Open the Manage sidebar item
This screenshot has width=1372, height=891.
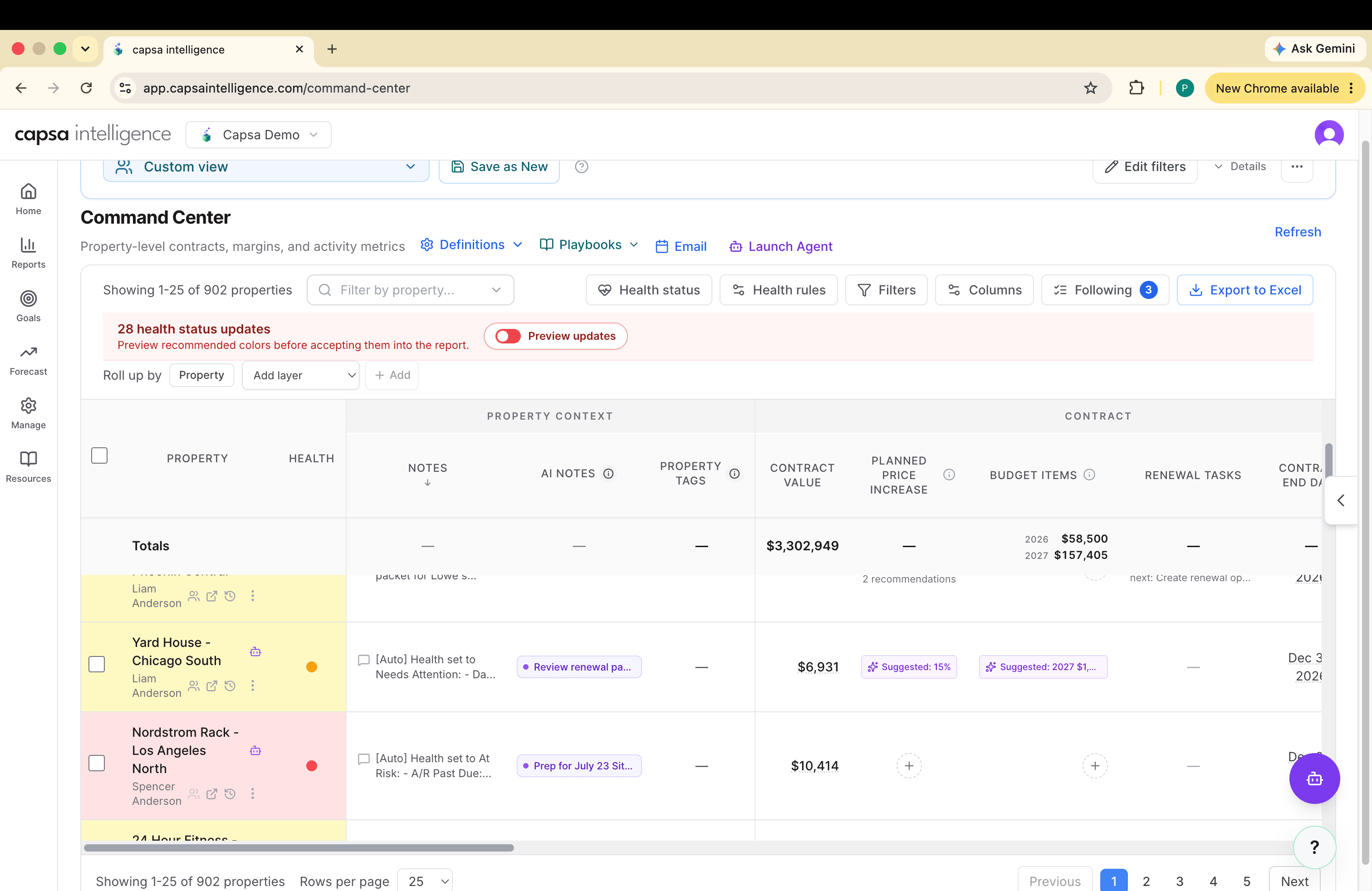(x=28, y=413)
